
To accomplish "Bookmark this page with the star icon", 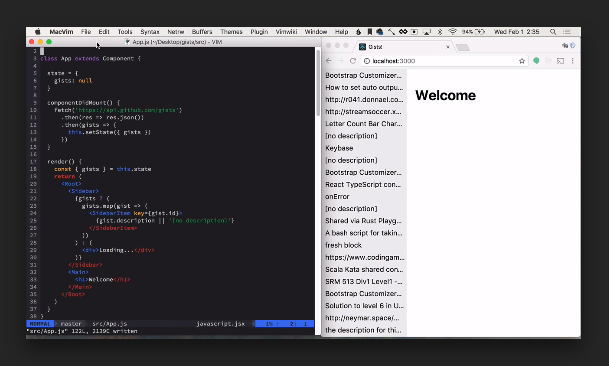I will 522,61.
